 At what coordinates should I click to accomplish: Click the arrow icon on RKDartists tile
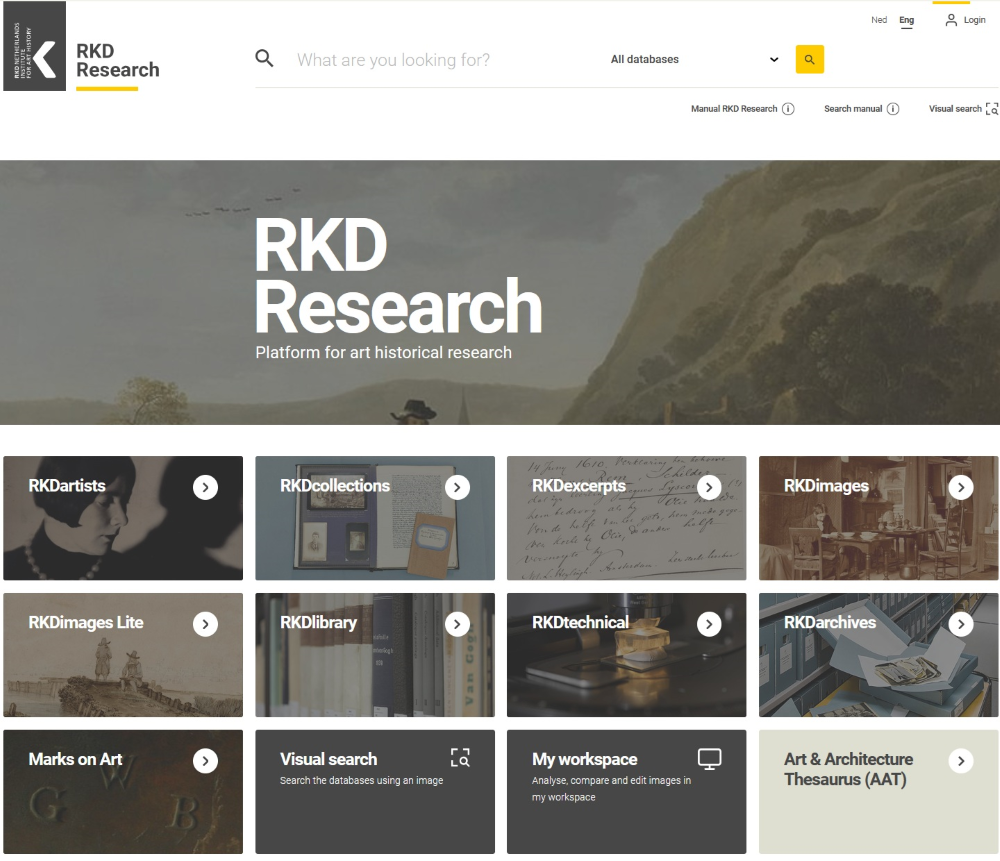205,487
